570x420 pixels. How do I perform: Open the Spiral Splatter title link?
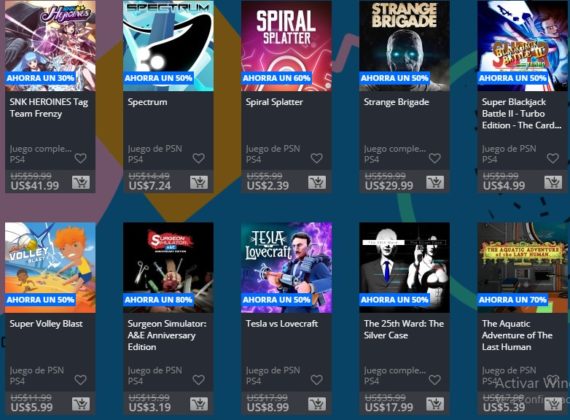274,102
